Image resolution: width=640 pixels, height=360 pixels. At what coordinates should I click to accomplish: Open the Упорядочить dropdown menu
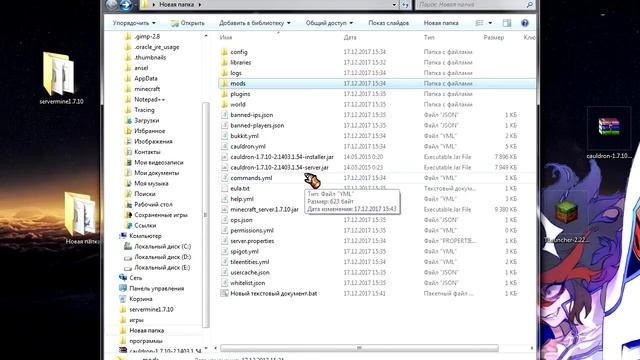134,23
